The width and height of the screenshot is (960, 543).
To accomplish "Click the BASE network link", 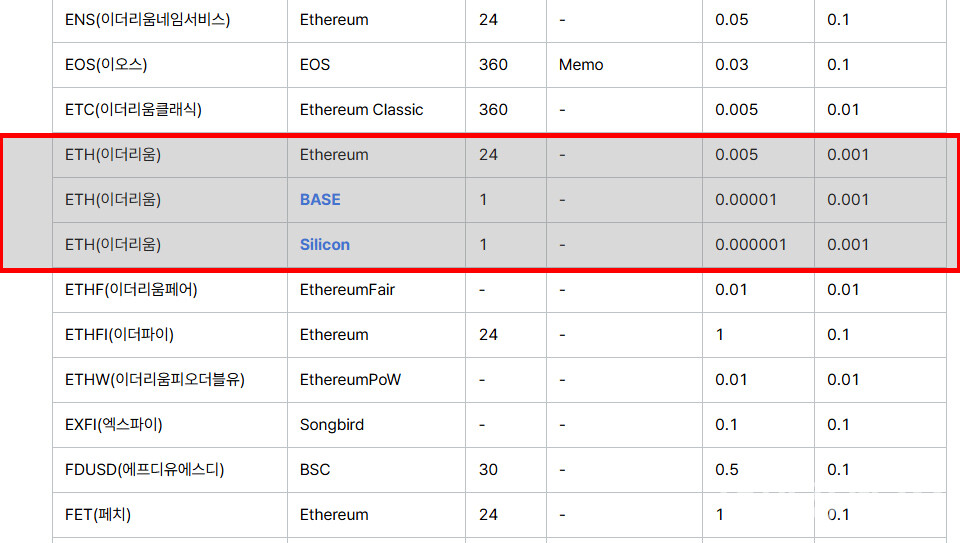I will (320, 200).
